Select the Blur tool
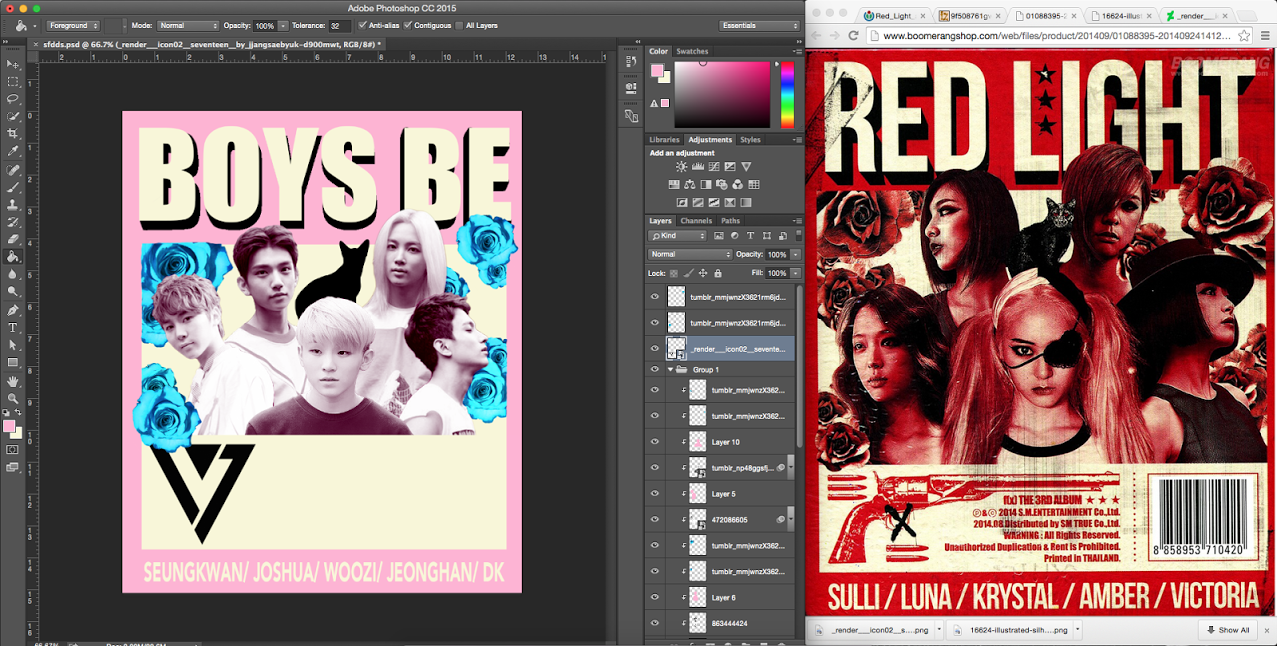The image size is (1277, 646). (x=13, y=274)
